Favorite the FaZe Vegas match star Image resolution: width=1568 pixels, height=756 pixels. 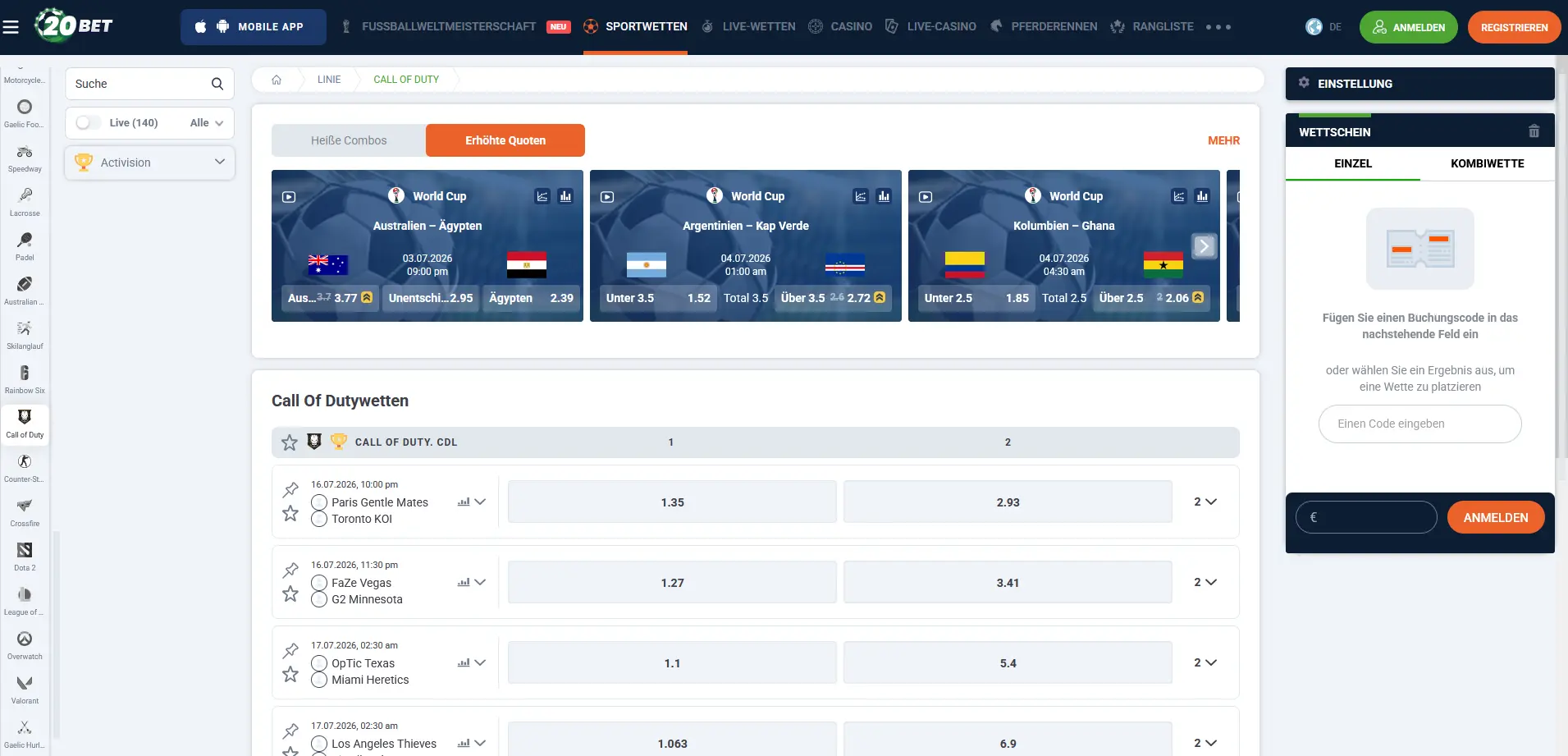point(290,593)
